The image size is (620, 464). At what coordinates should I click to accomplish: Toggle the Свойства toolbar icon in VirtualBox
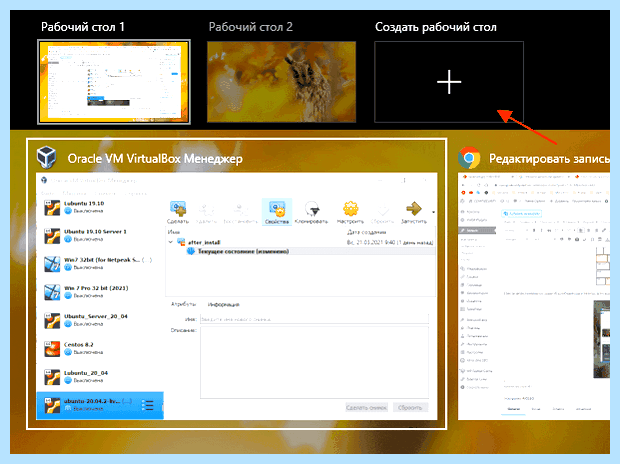pyautogui.click(x=277, y=212)
